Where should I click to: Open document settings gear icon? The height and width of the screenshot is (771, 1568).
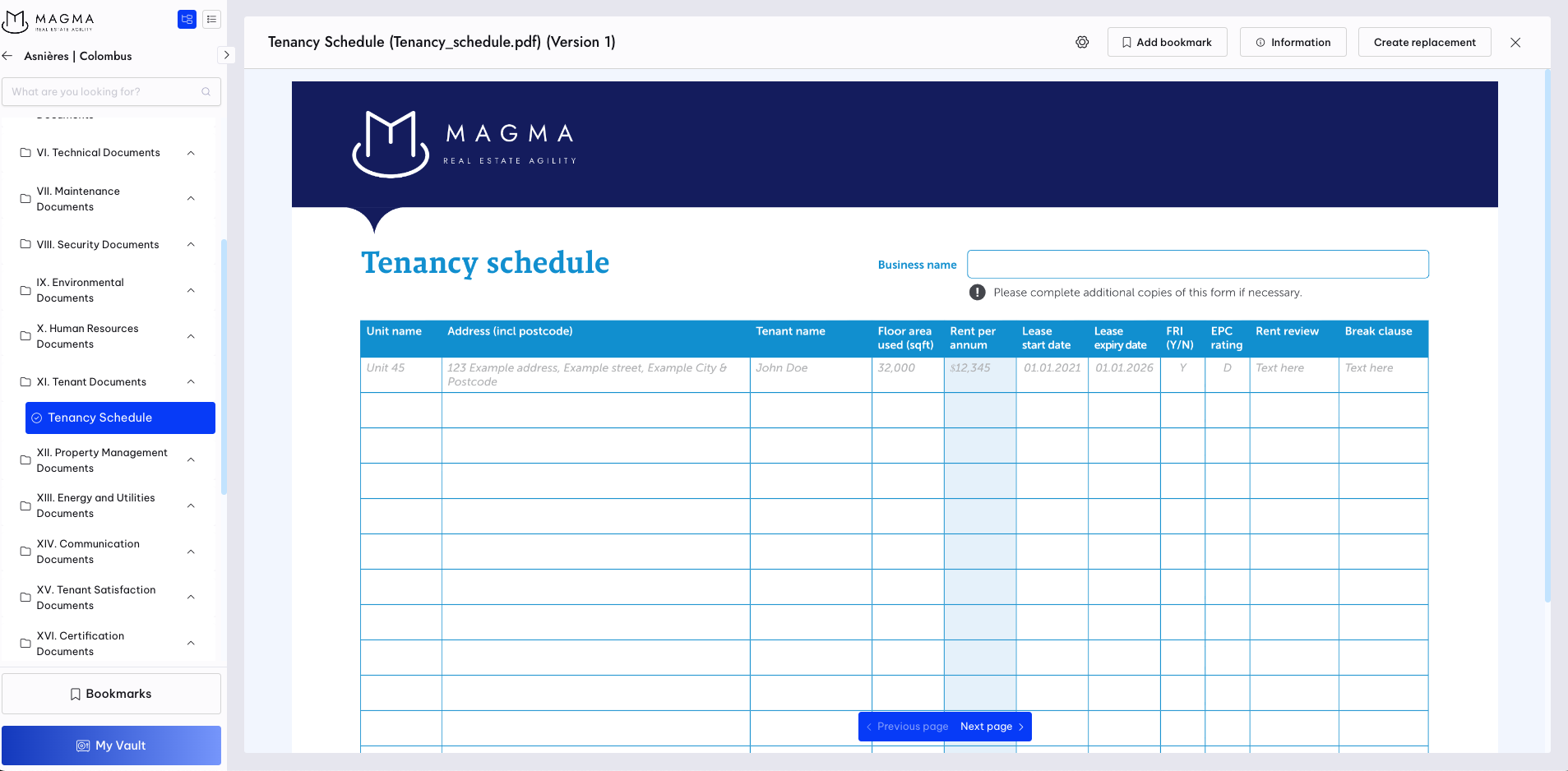tap(1082, 42)
